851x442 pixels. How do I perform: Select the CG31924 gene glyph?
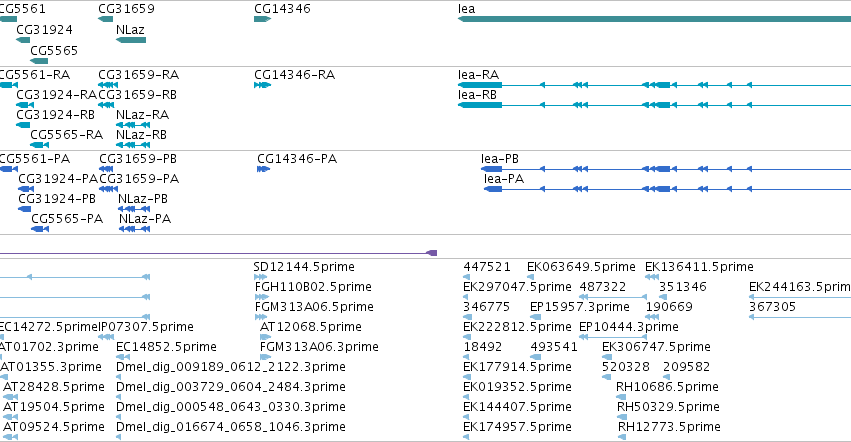[x=23, y=40]
